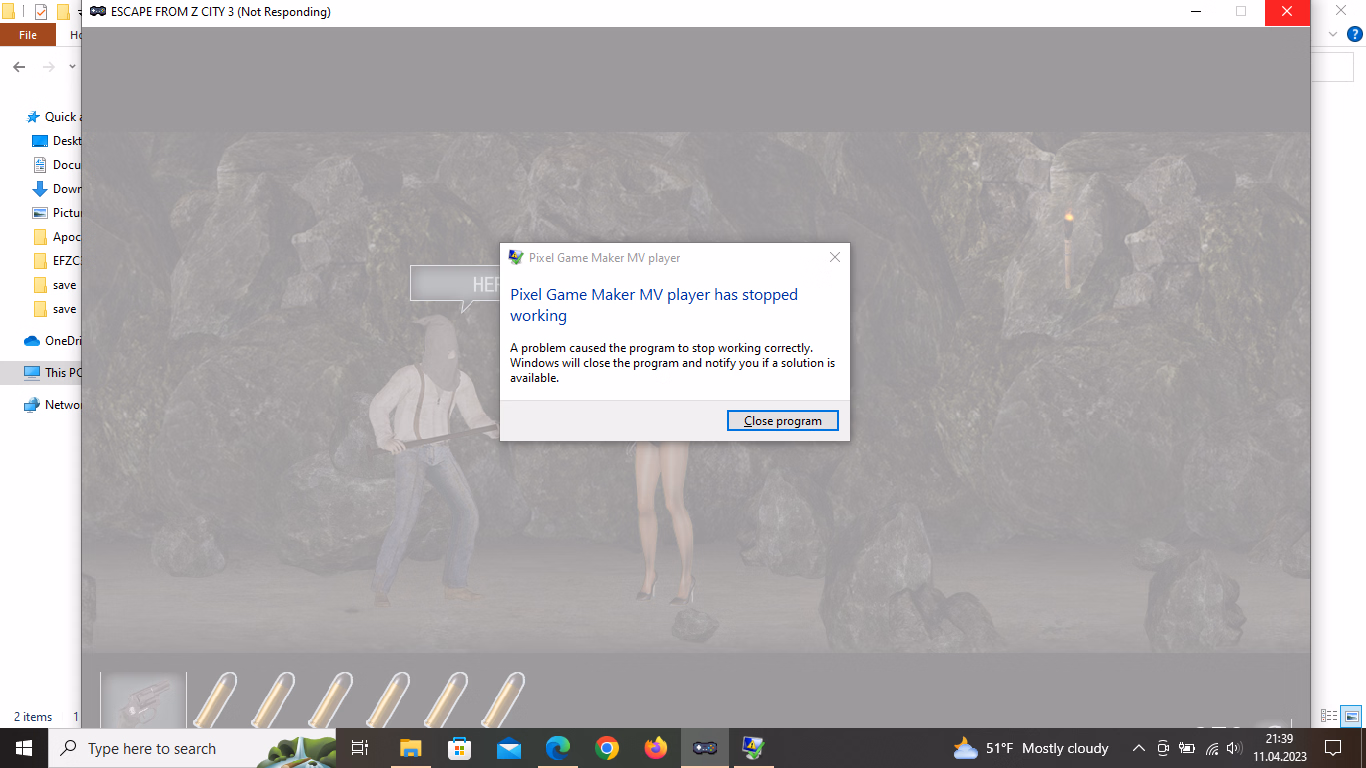This screenshot has width=1366, height=768.
Task: Click the Pixel Game Maker error taskbar icon
Action: click(753, 748)
